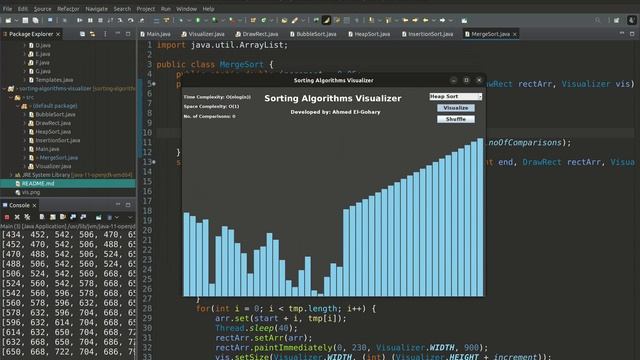Image resolution: width=640 pixels, height=360 pixels.
Task: Click the Shuffle button
Action: [456, 119]
